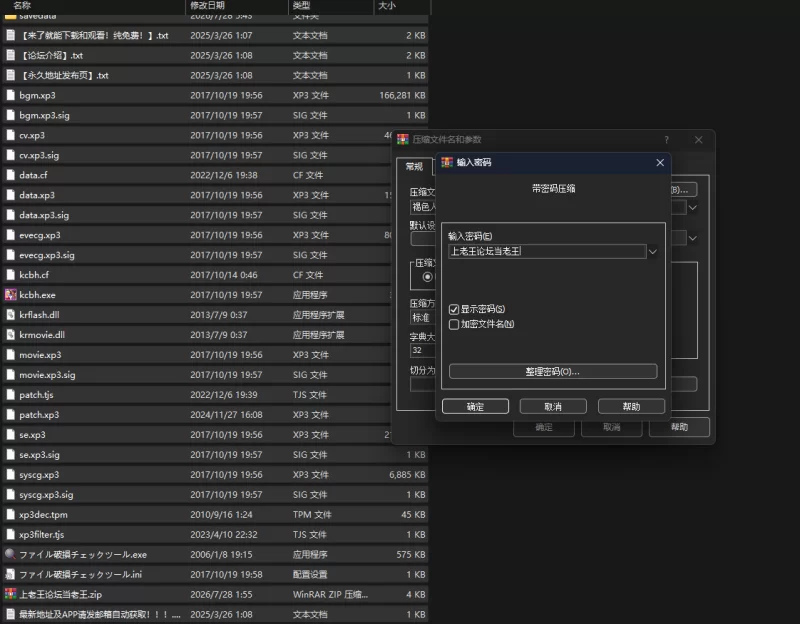The image size is (800, 624).
Task: Select the file name syscg.xp3.sig
Action: click(46, 494)
